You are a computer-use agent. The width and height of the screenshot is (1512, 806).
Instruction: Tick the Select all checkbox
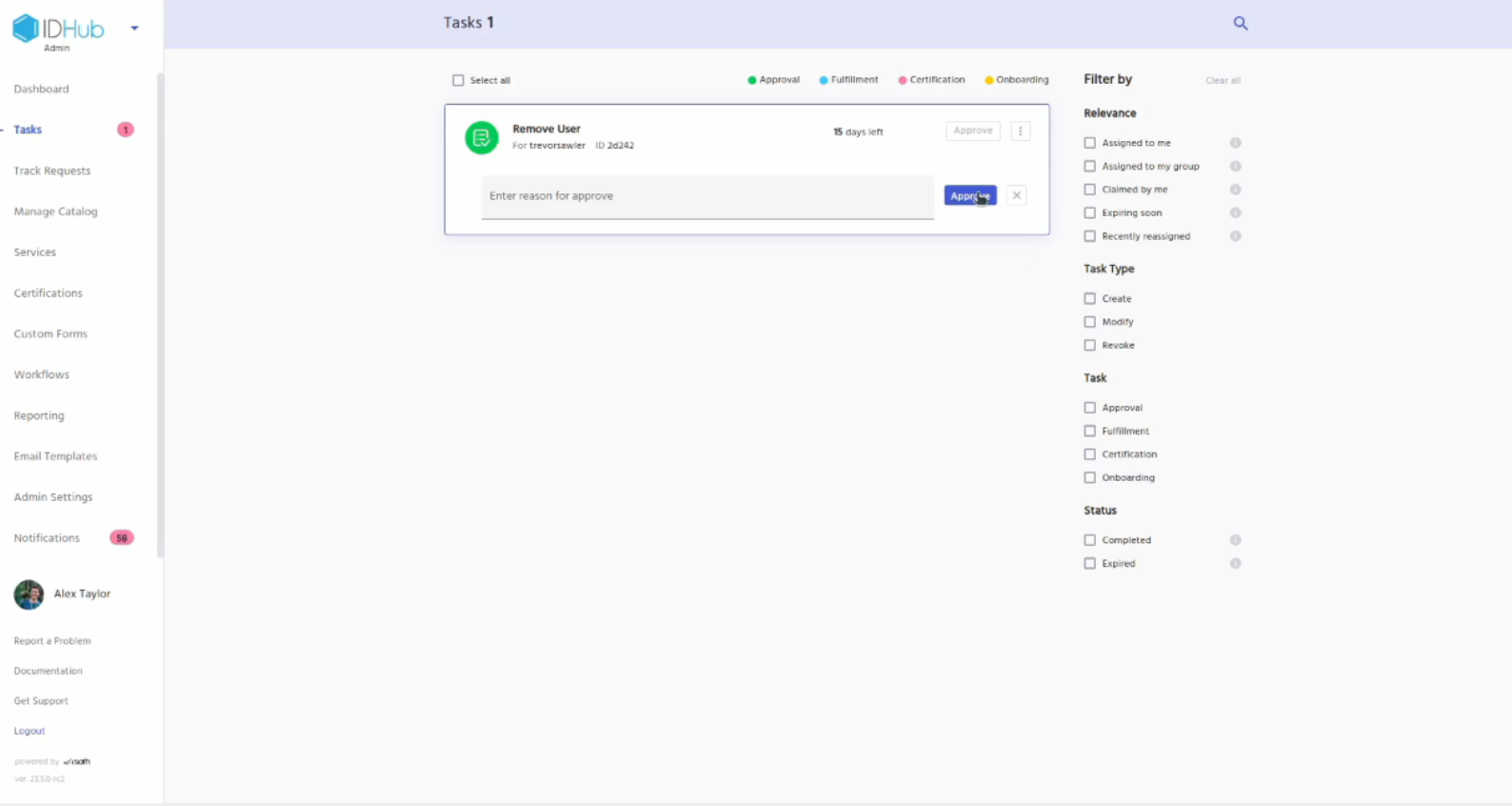458,81
